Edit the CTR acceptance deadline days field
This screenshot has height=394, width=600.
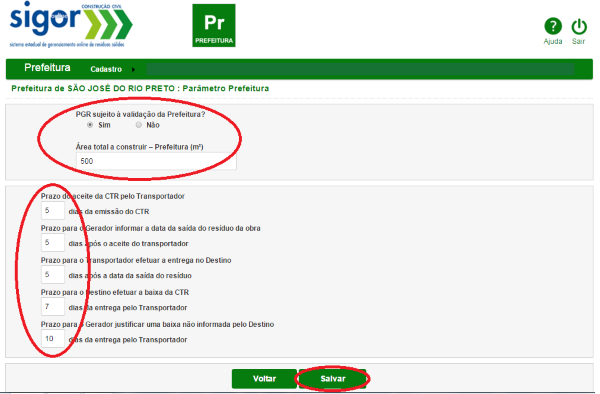(x=53, y=210)
